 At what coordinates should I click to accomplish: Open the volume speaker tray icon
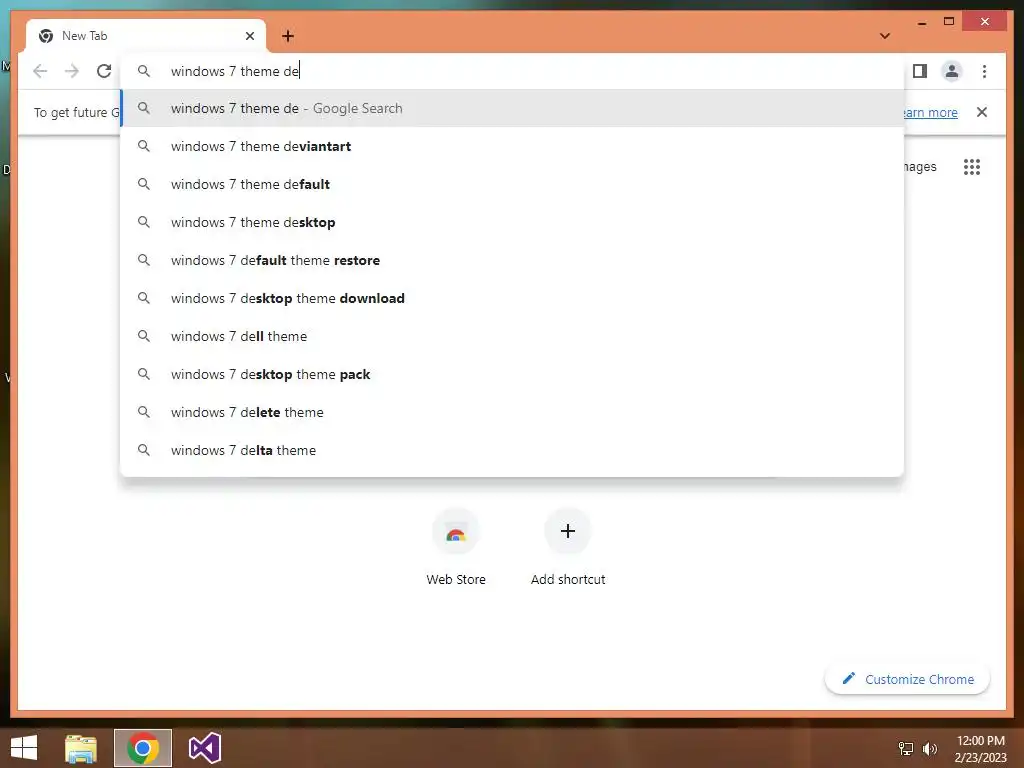pos(929,748)
